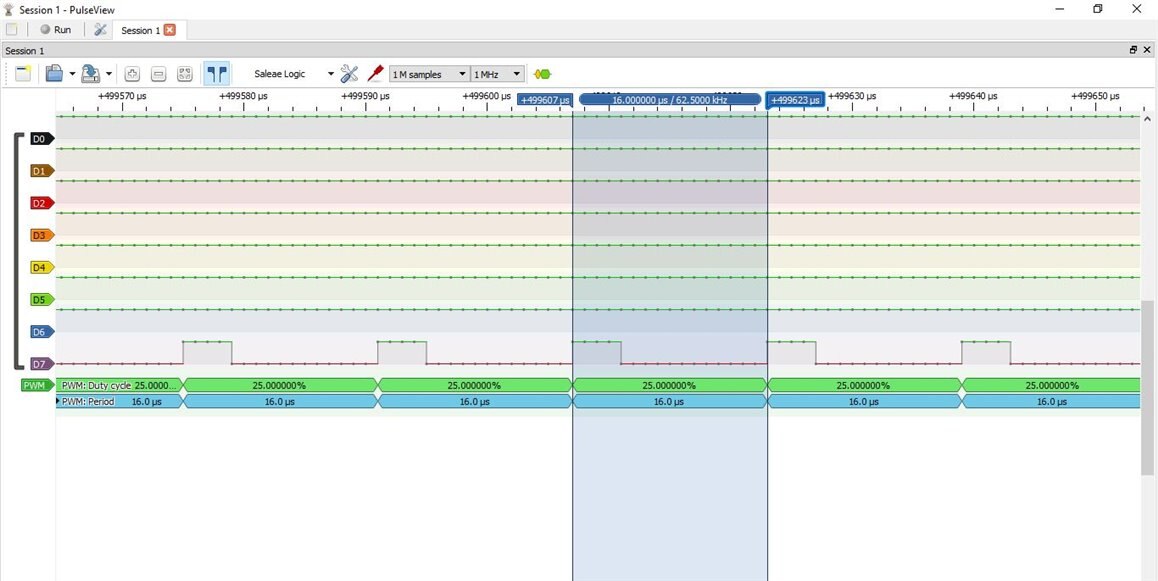Click the open file folder icon
Viewport: 1158px width, 581px height.
pyautogui.click(x=54, y=74)
